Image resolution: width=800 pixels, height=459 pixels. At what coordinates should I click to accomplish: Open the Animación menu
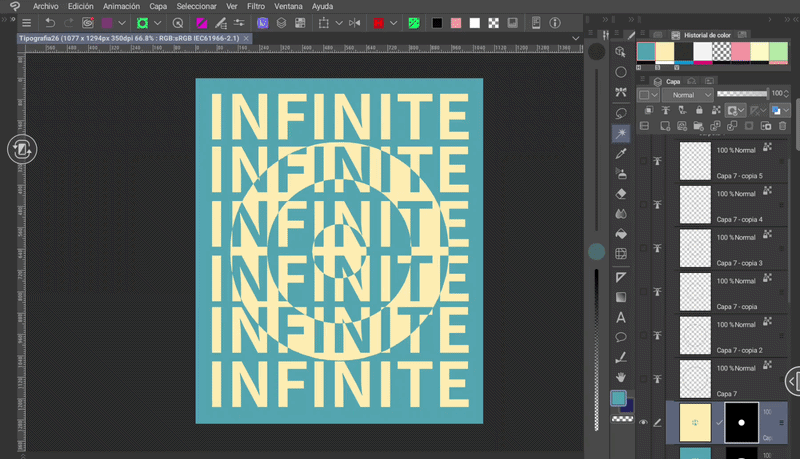pyautogui.click(x=121, y=6)
